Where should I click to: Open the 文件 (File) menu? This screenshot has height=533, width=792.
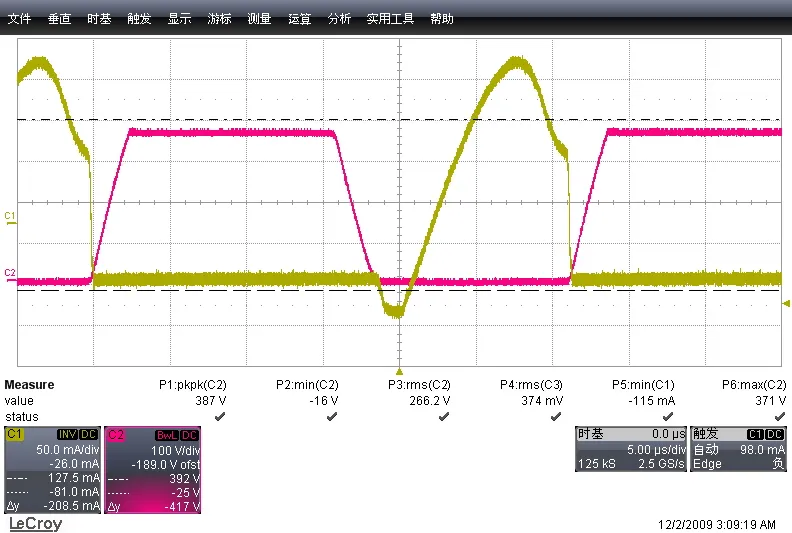(x=19, y=19)
